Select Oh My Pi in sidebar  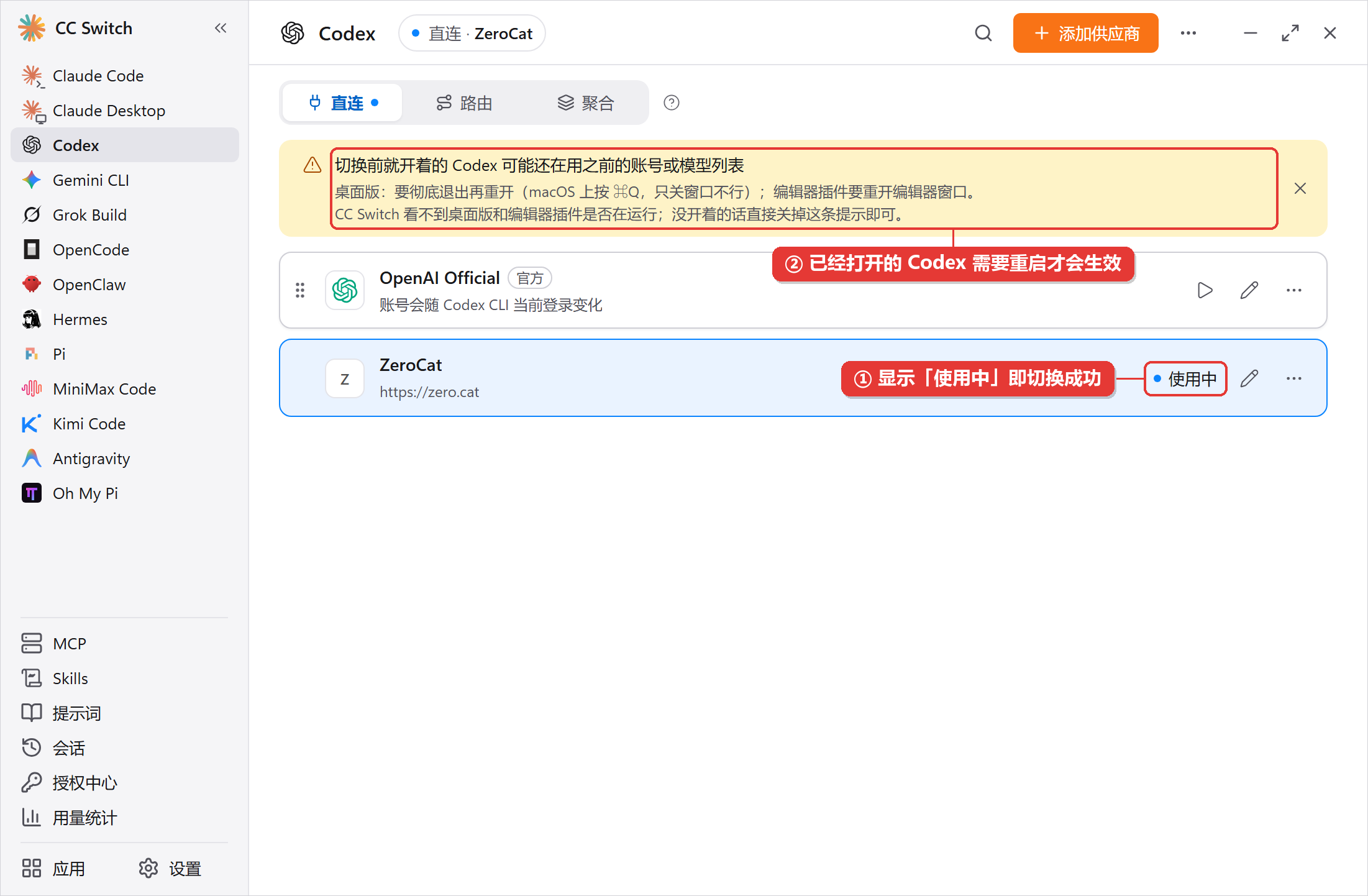[125, 493]
